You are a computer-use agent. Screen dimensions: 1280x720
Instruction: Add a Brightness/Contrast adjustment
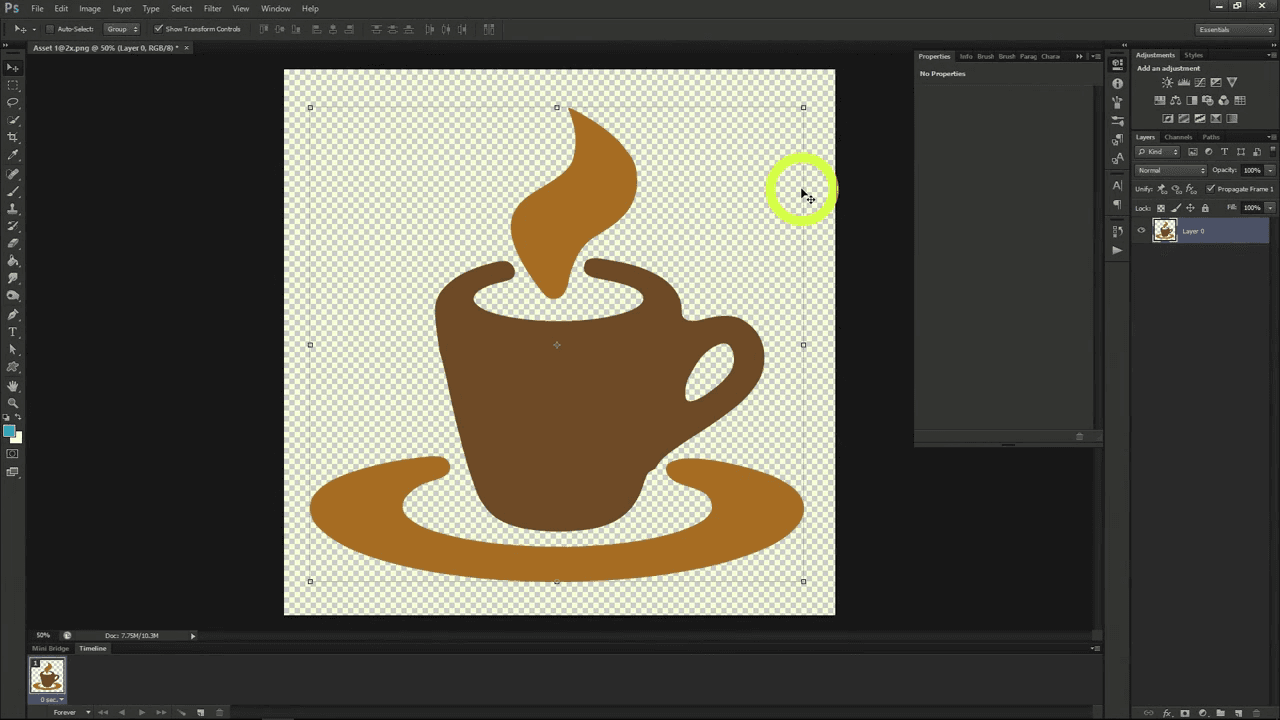pos(1167,82)
